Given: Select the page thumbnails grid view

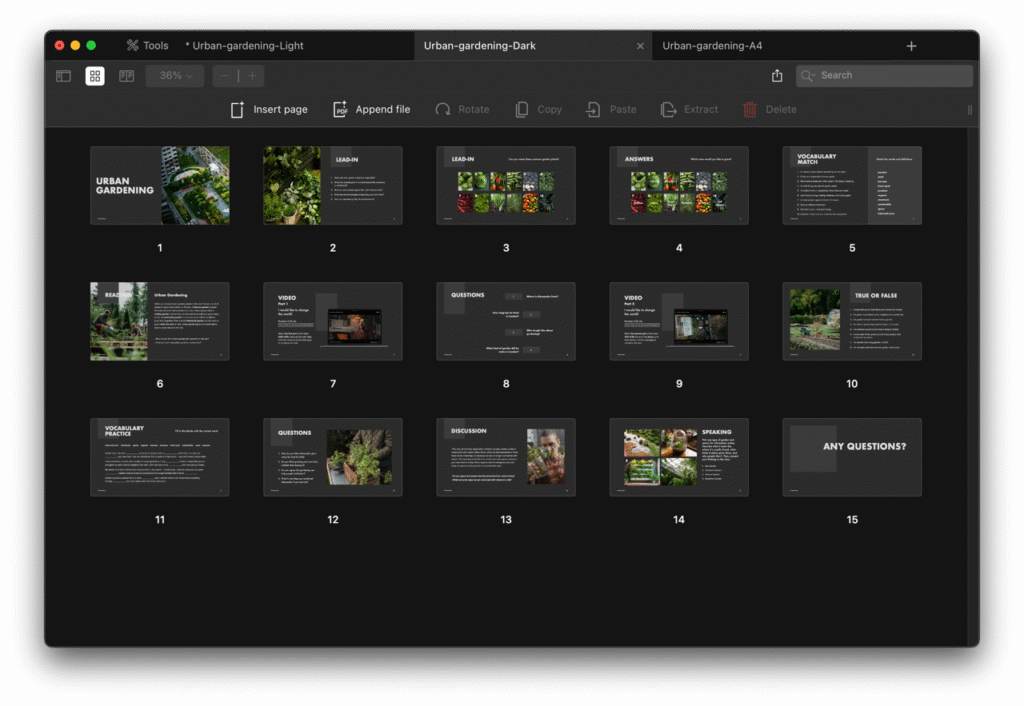Looking at the screenshot, I should [95, 76].
